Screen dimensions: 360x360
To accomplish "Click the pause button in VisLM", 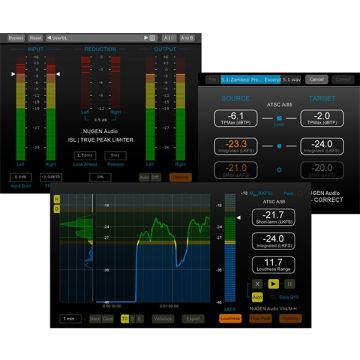I will tap(290, 284).
